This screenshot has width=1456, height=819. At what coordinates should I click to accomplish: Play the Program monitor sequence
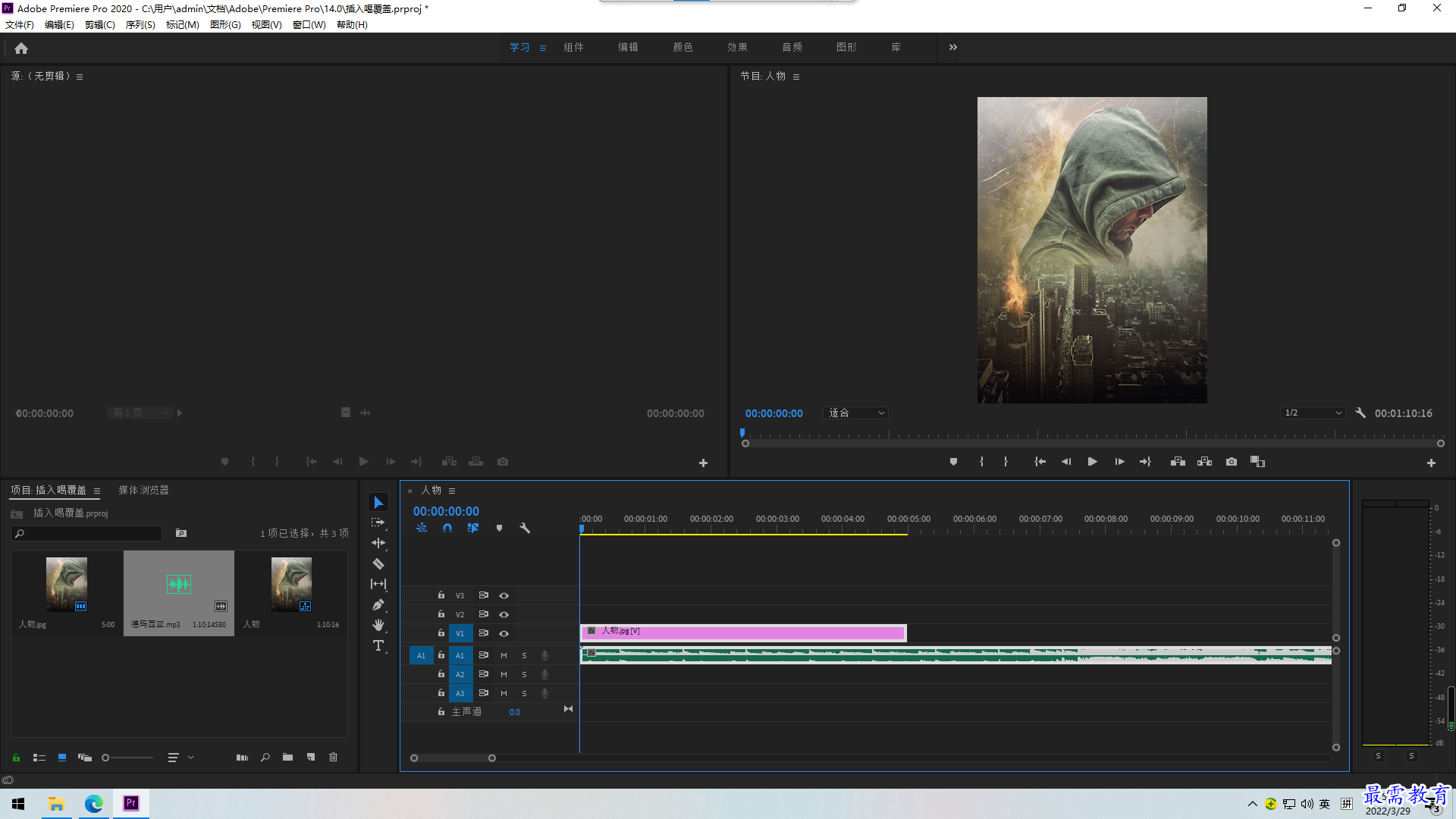(1093, 462)
